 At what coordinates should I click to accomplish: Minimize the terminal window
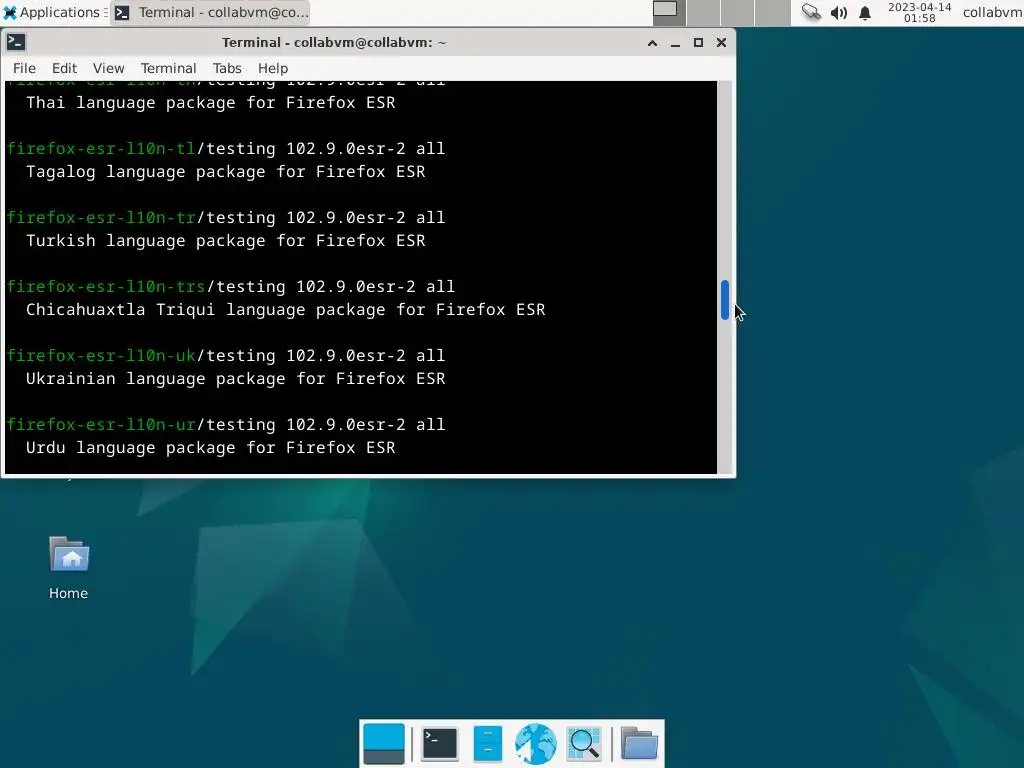[675, 42]
